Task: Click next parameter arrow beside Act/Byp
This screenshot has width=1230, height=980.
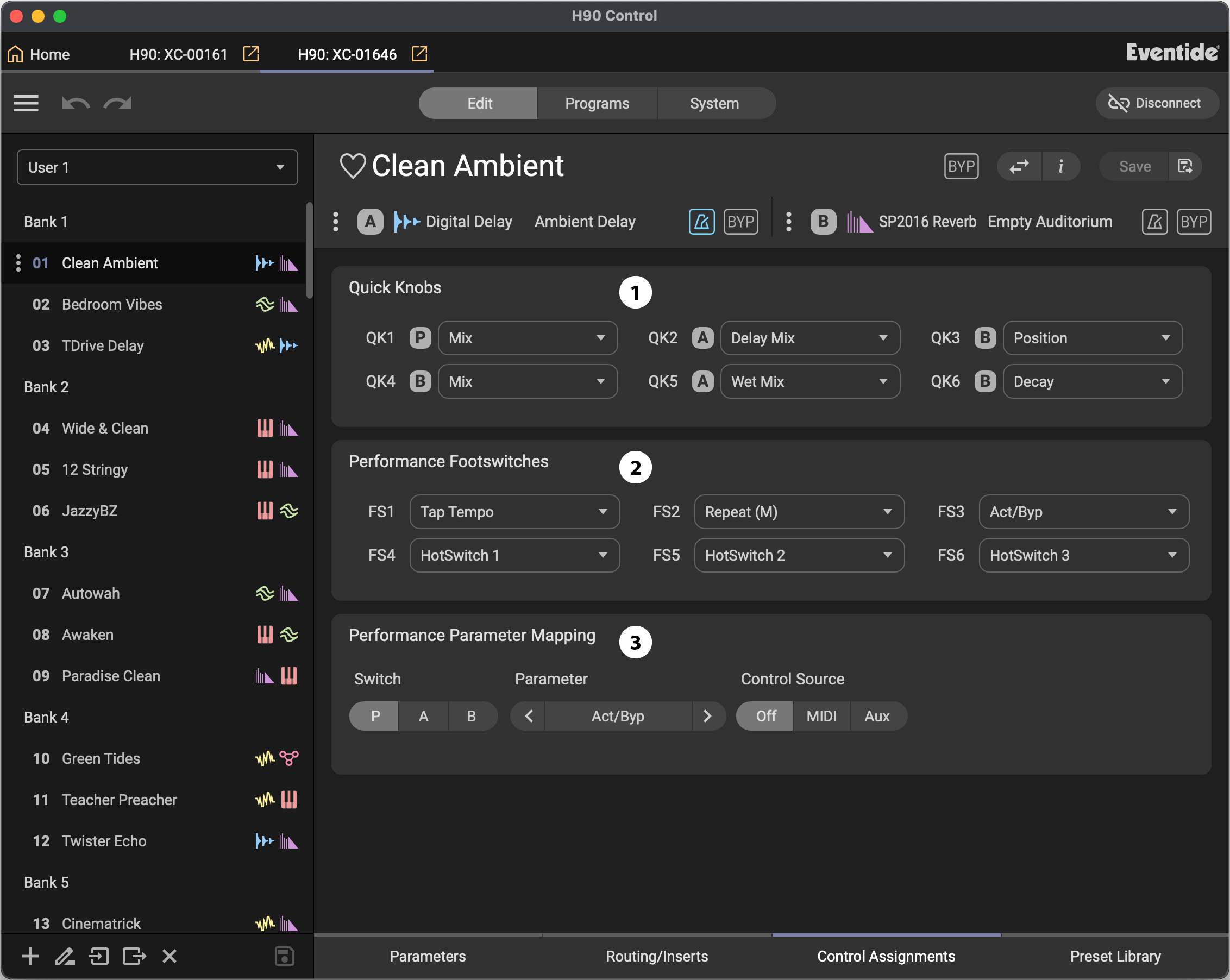Action: (x=707, y=716)
